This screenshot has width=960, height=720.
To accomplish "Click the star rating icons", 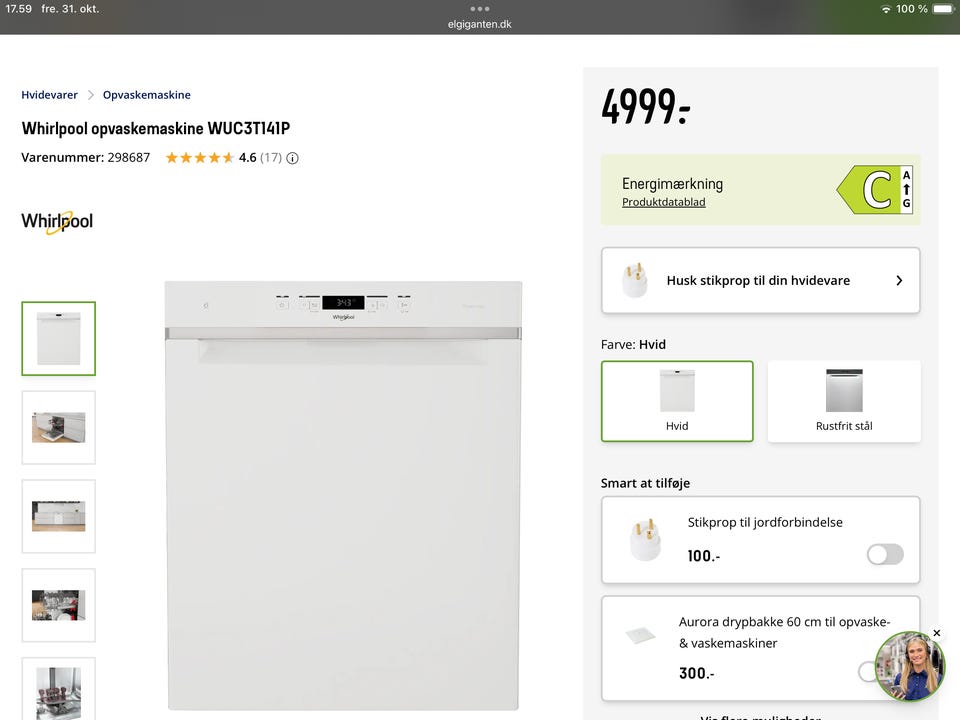I will point(199,158).
